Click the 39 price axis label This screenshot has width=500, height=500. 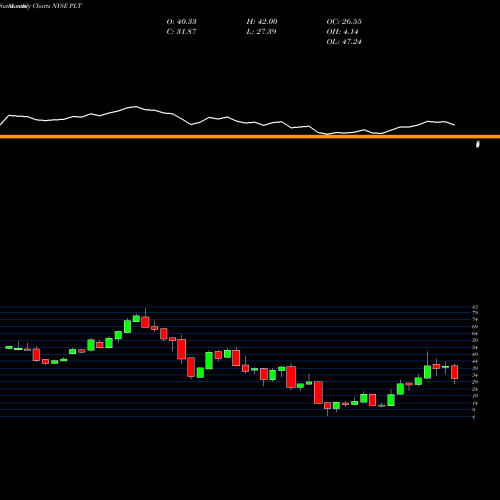tap(475, 368)
